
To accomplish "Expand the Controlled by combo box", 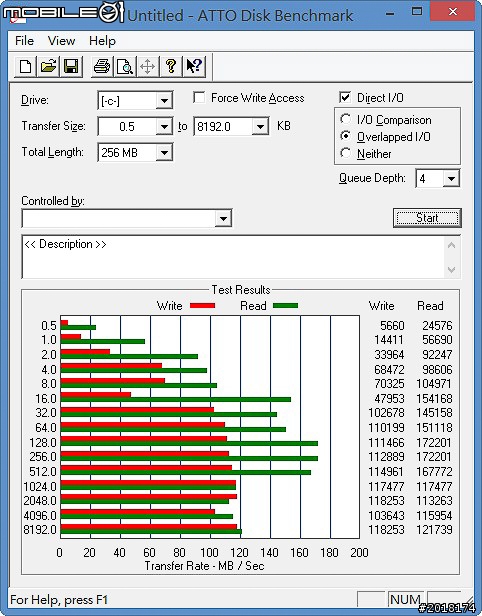I will [x=223, y=218].
